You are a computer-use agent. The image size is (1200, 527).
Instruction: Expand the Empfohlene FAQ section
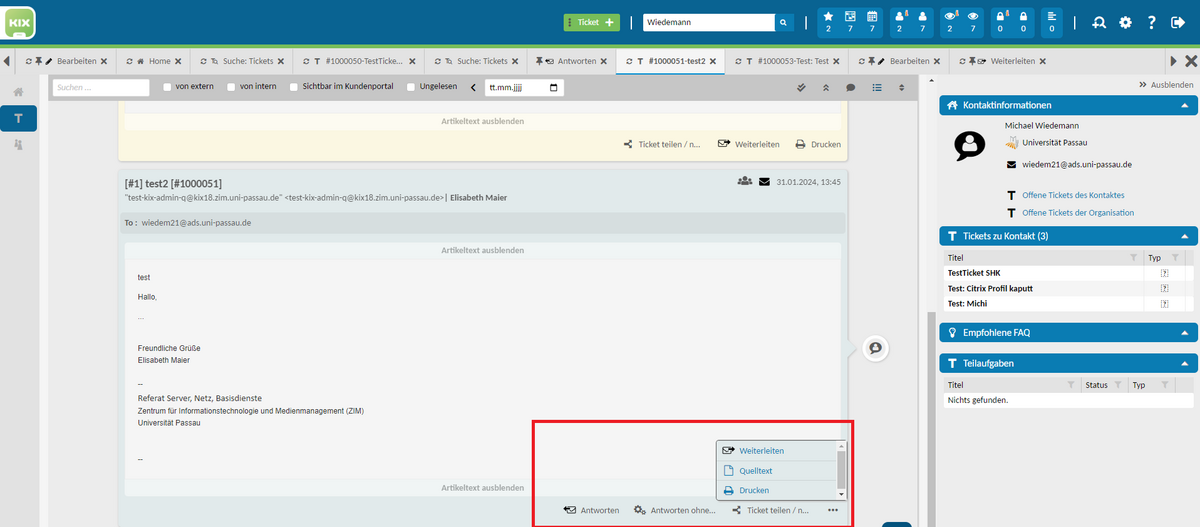pyautogui.click(x=1184, y=332)
